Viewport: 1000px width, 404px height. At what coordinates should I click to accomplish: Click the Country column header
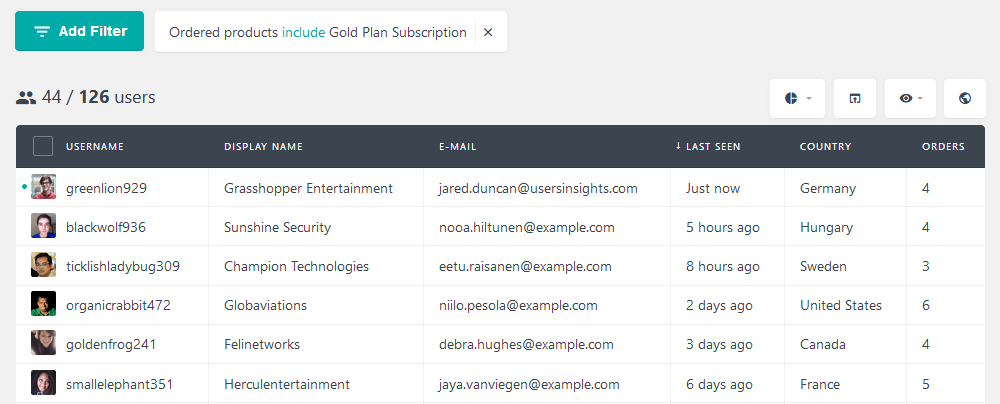coord(825,147)
